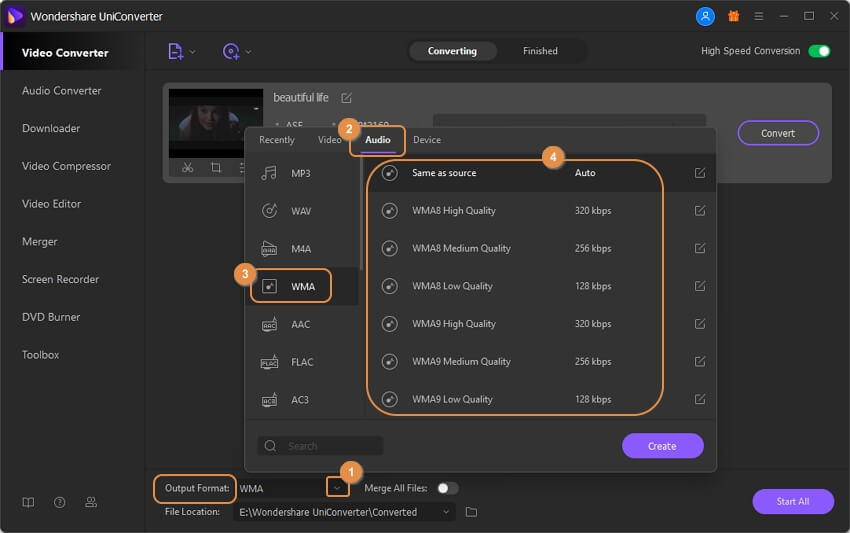Open the user guide book icon
850x533 pixels.
click(x=28, y=502)
